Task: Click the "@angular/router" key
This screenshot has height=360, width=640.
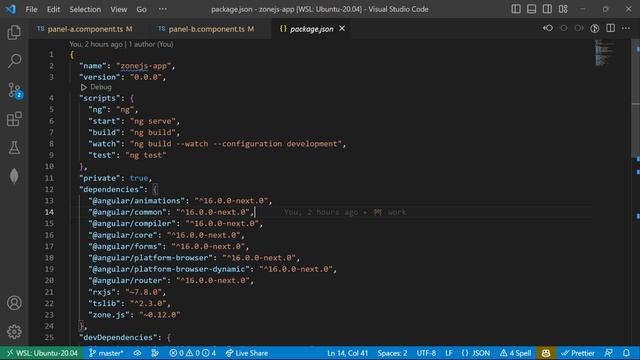Action: tap(127, 280)
